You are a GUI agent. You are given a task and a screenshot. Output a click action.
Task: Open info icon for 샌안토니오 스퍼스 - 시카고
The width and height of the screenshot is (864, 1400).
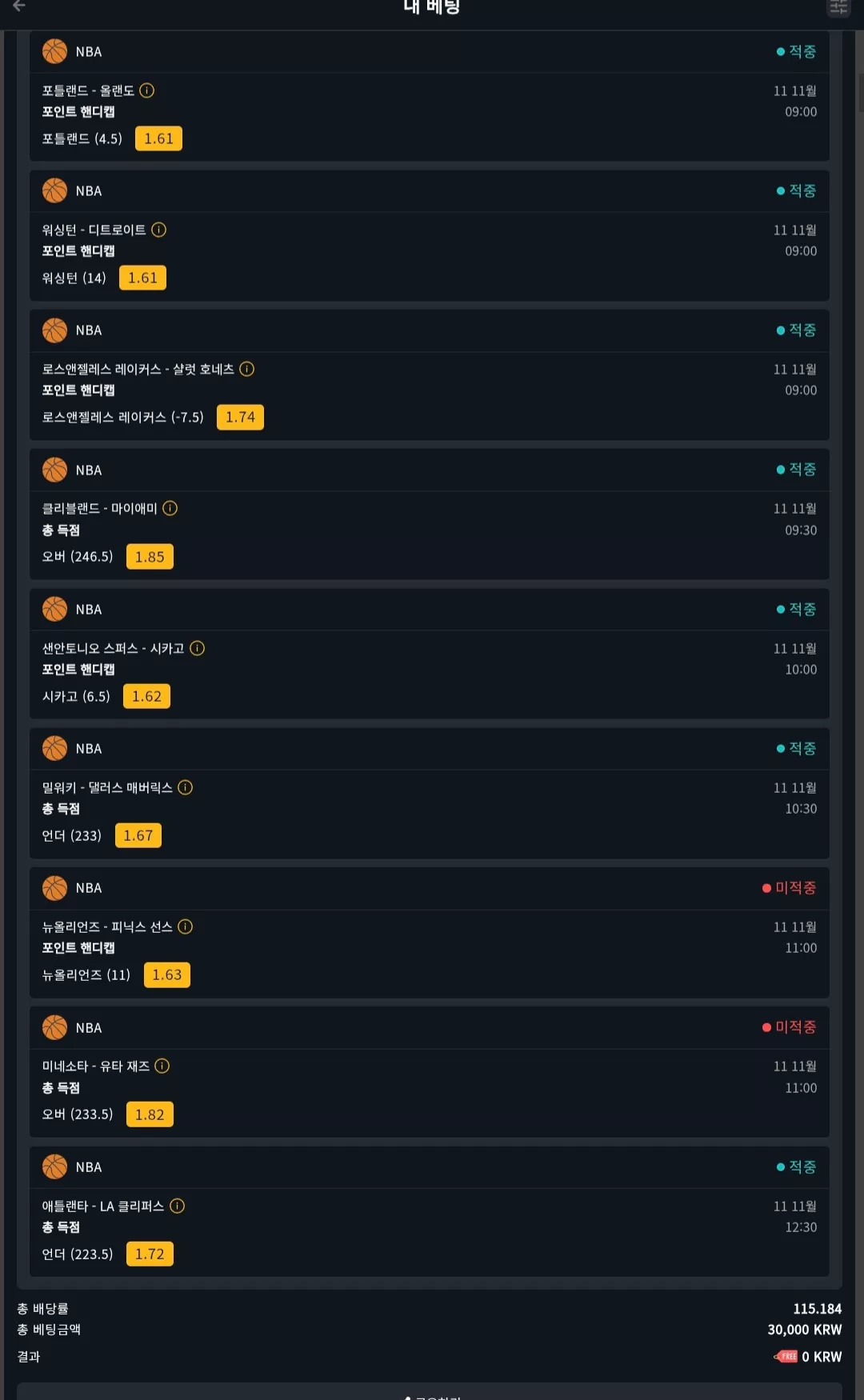click(198, 648)
